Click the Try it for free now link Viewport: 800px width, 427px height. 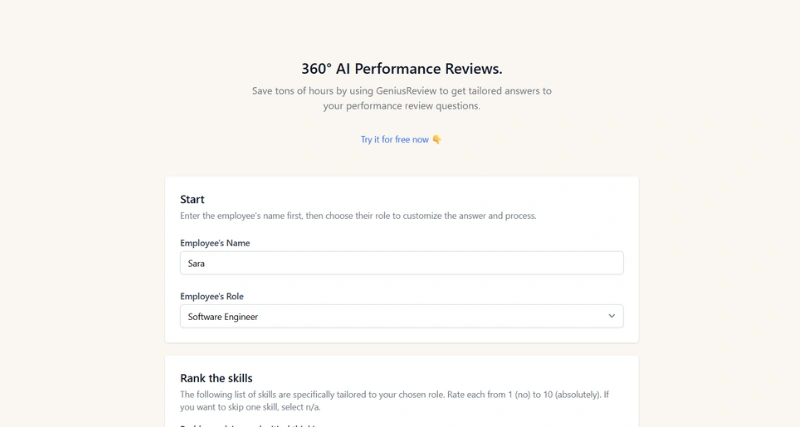pyautogui.click(x=395, y=139)
